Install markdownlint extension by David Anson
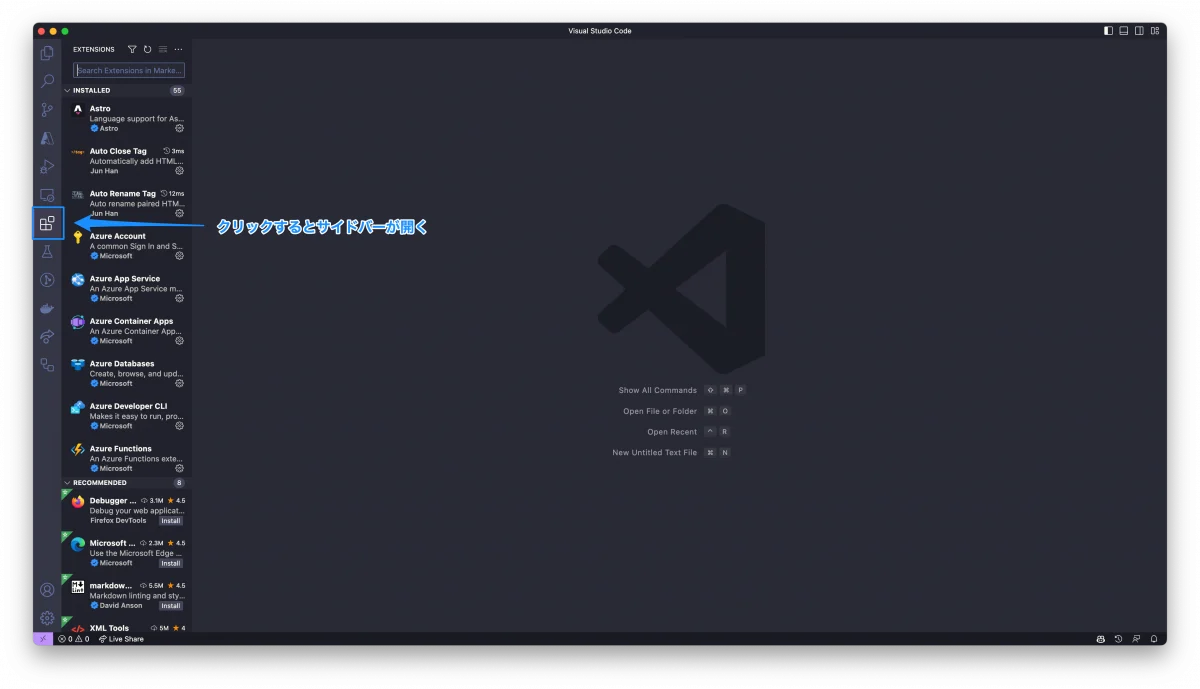The height and width of the screenshot is (689, 1200). 171,605
